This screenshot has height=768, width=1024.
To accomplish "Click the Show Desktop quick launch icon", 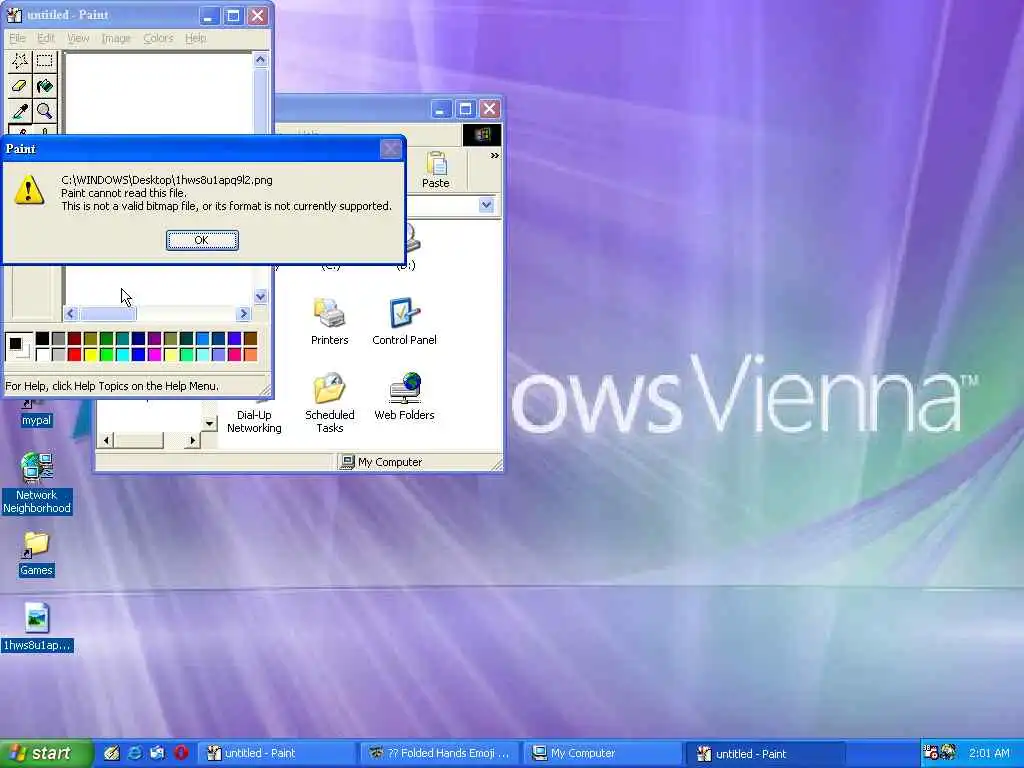I will click(x=112, y=753).
